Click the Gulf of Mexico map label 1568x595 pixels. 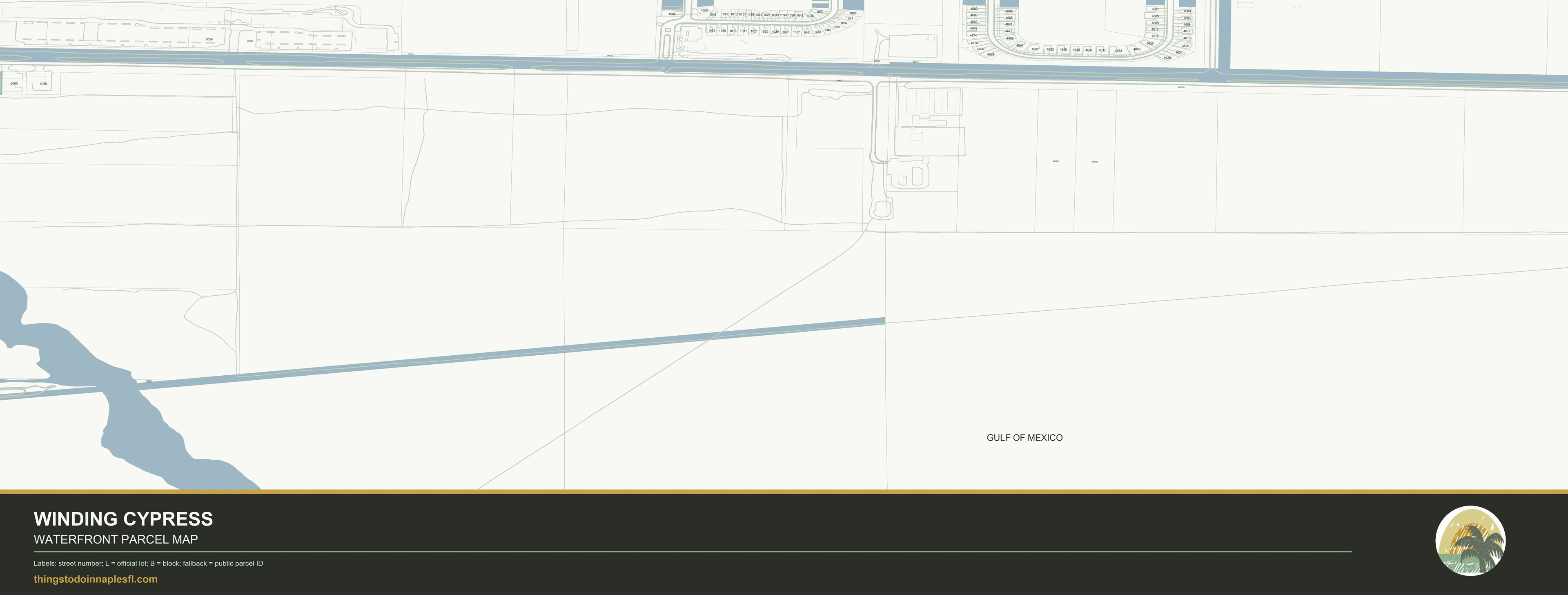[x=1025, y=438]
